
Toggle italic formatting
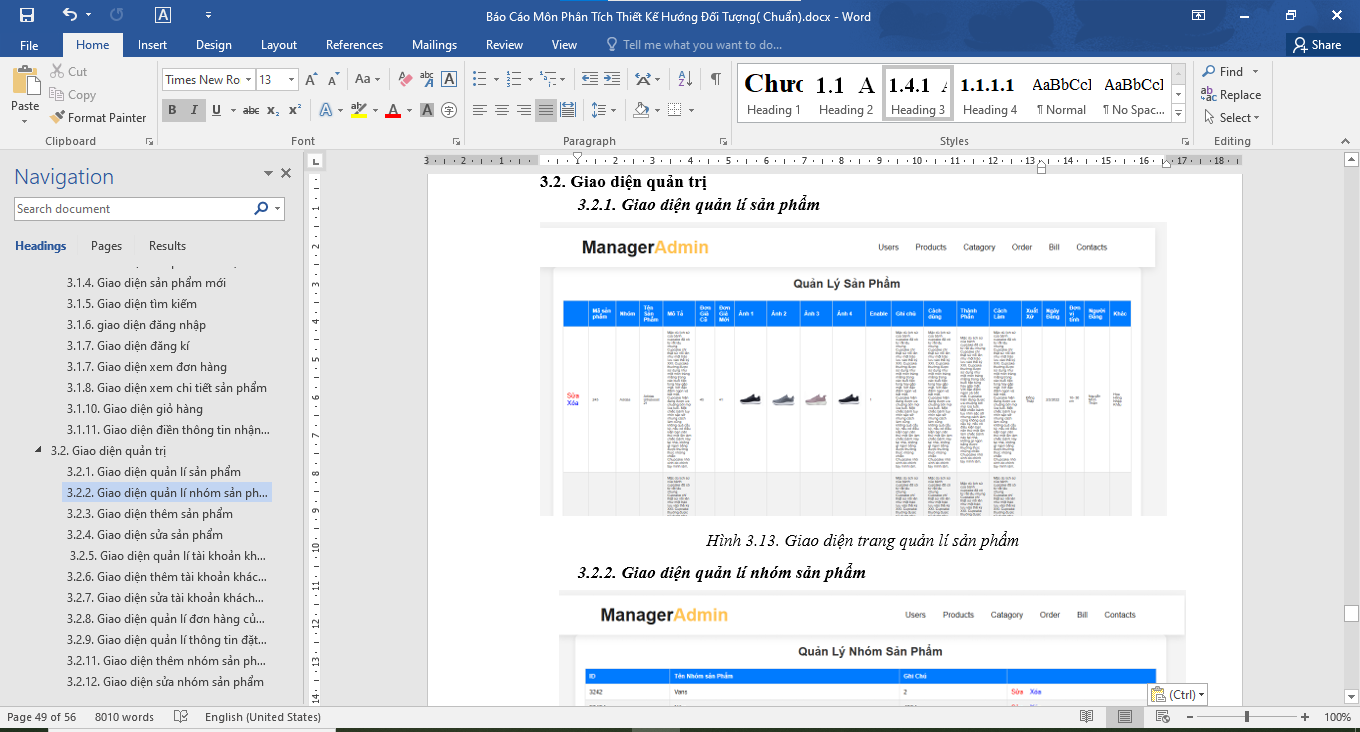[x=194, y=110]
